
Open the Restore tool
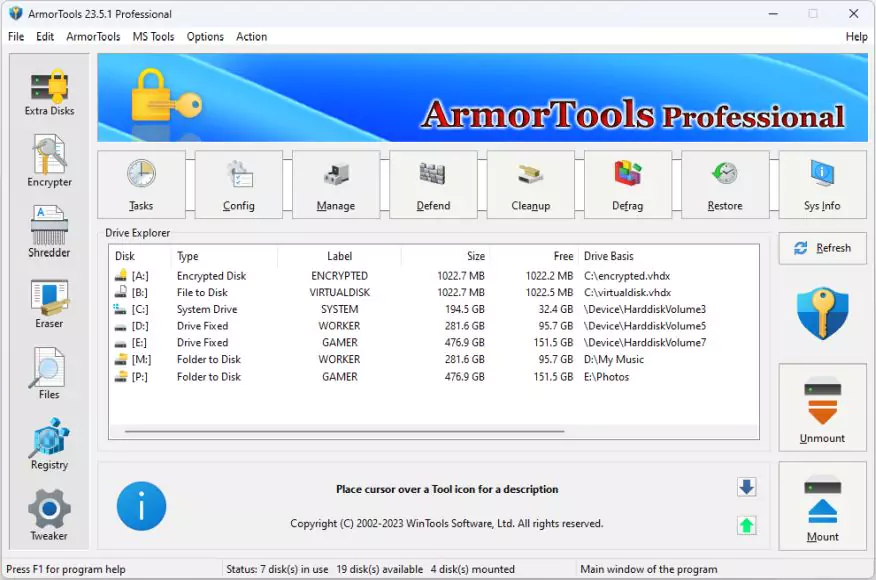coord(725,184)
